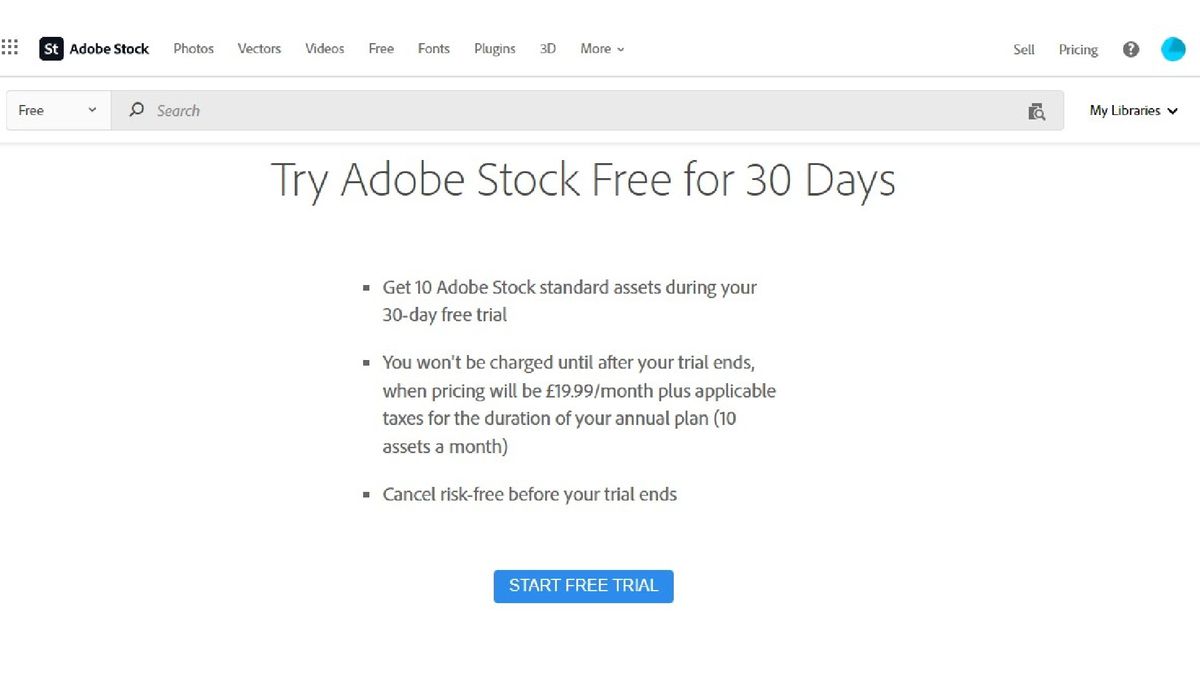Viewport: 1200px width, 675px height.
Task: Click the Start Free Trial button
Action: click(583, 586)
